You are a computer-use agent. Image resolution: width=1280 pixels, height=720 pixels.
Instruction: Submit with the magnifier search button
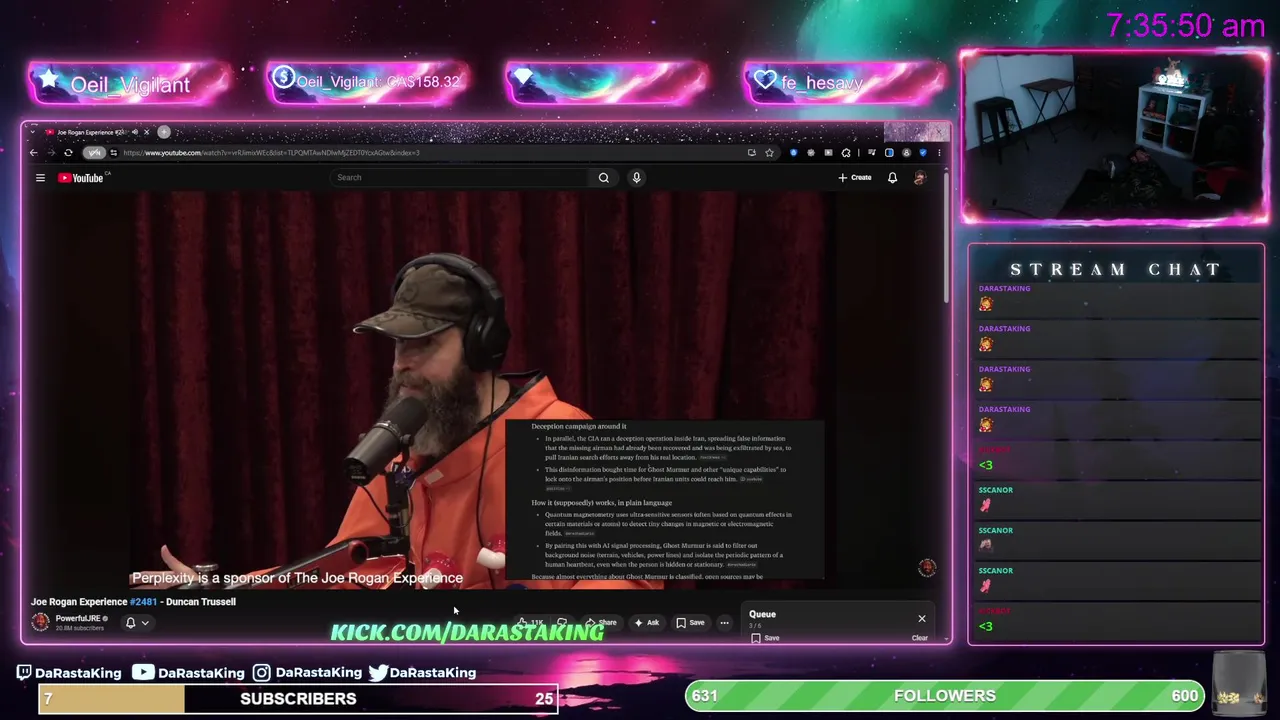click(604, 177)
